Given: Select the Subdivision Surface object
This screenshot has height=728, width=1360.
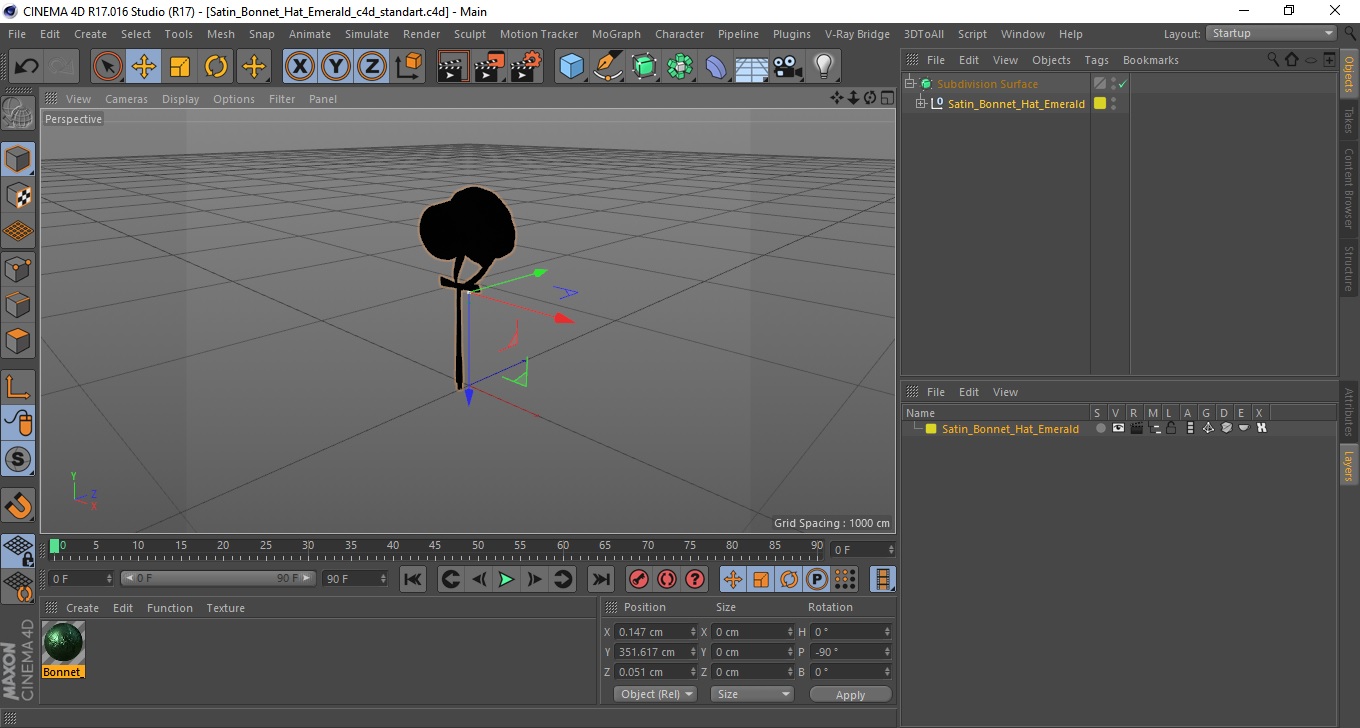Looking at the screenshot, I should click(x=987, y=84).
